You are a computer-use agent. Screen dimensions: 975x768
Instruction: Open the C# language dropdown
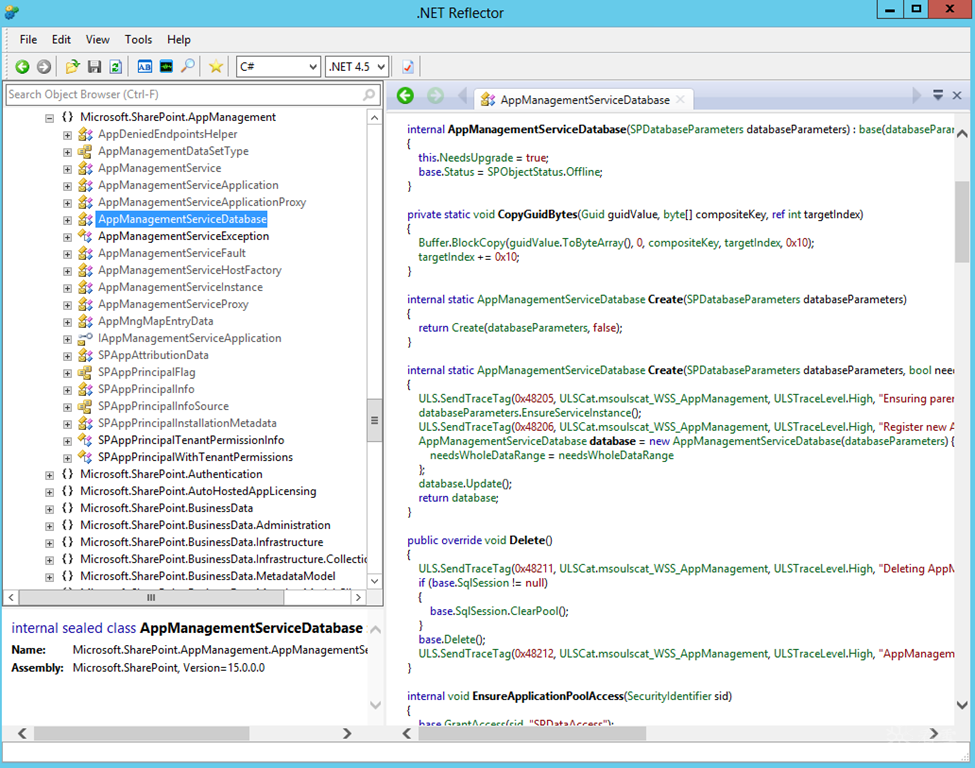coord(278,67)
